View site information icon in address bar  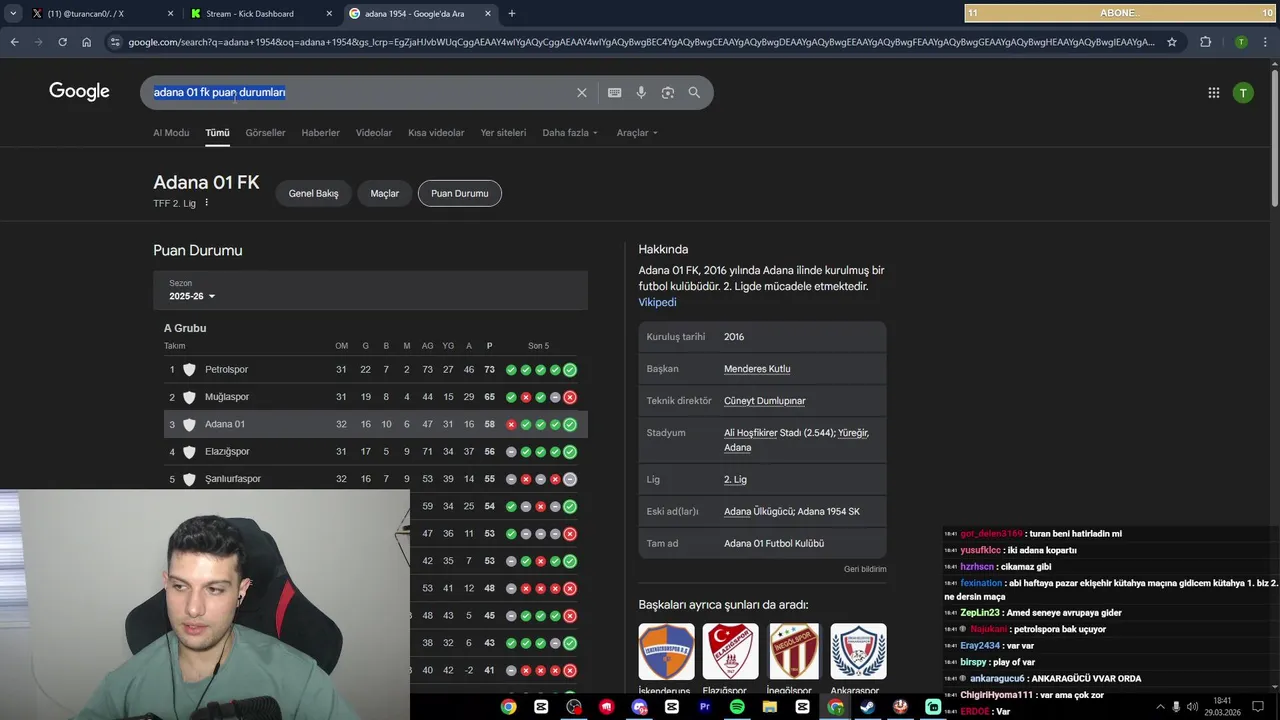pos(115,42)
